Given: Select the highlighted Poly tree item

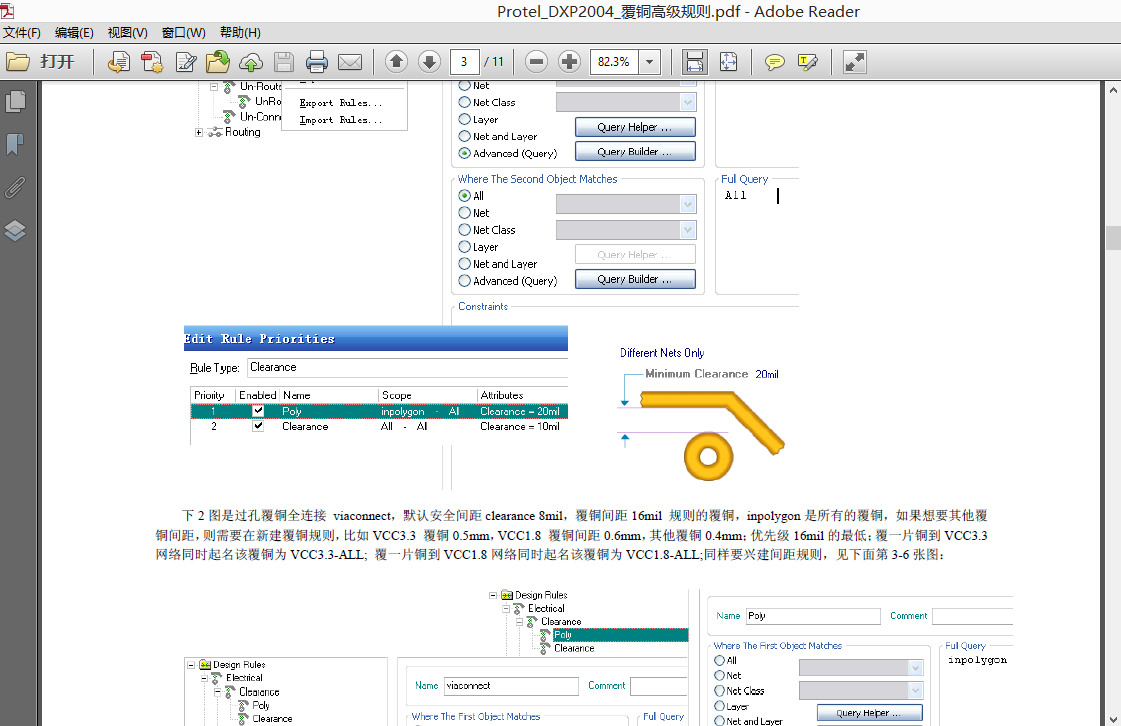Looking at the screenshot, I should point(620,635).
